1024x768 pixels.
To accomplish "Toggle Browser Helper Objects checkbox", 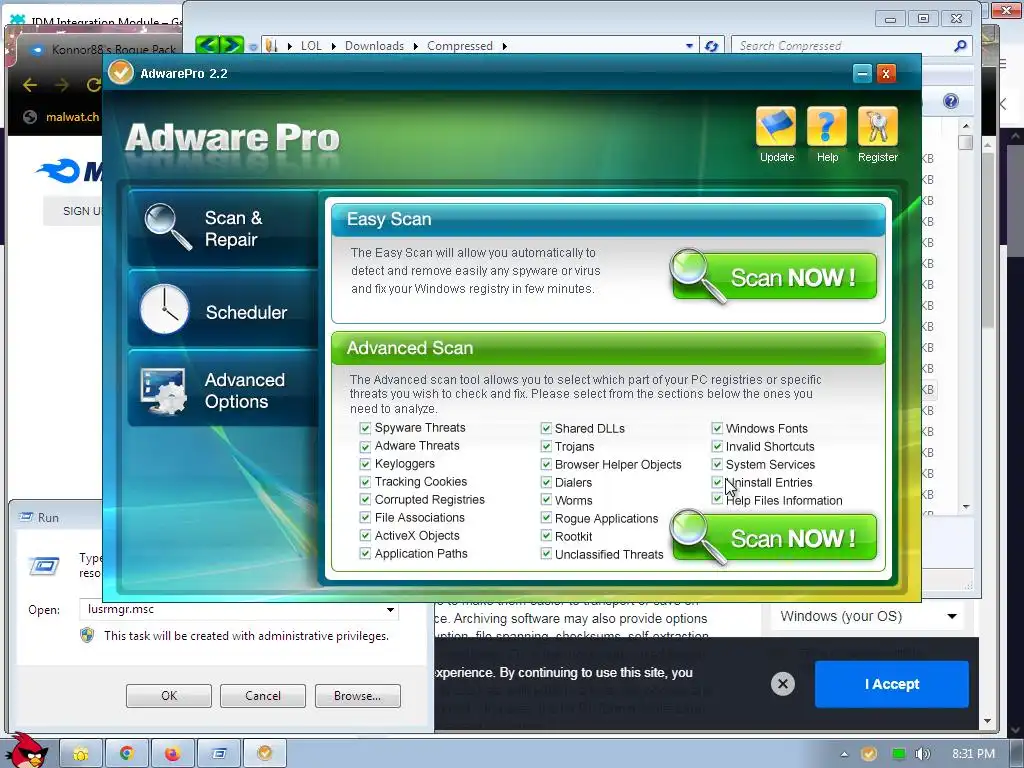I will point(546,464).
